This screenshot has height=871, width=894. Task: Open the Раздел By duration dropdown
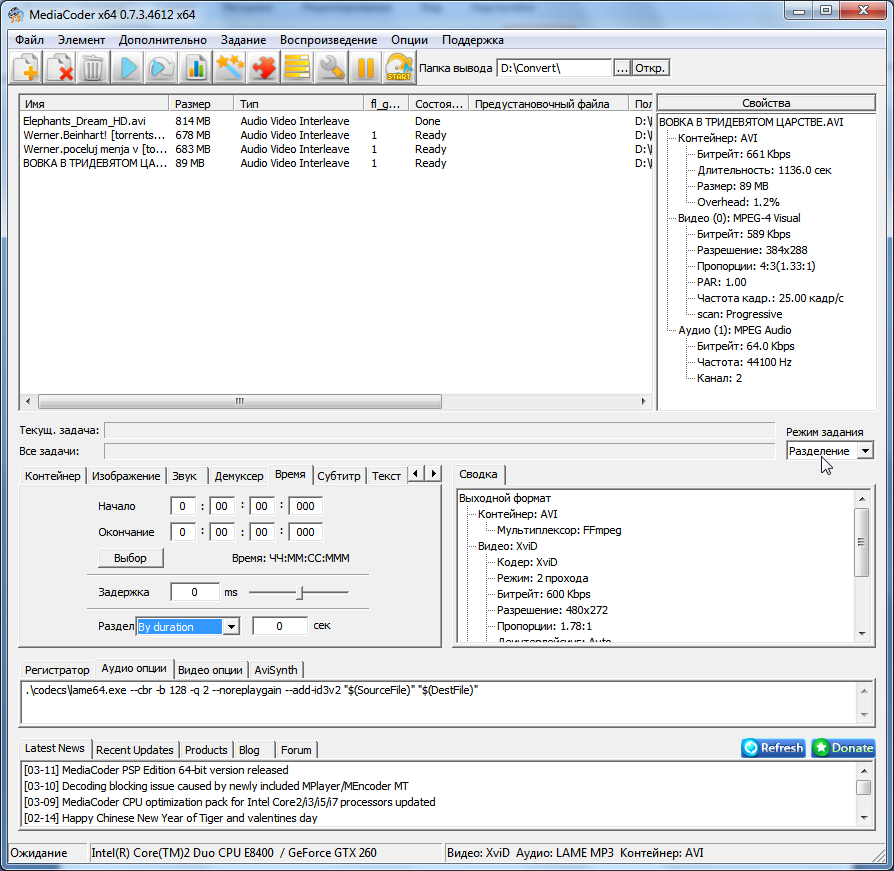click(x=231, y=626)
